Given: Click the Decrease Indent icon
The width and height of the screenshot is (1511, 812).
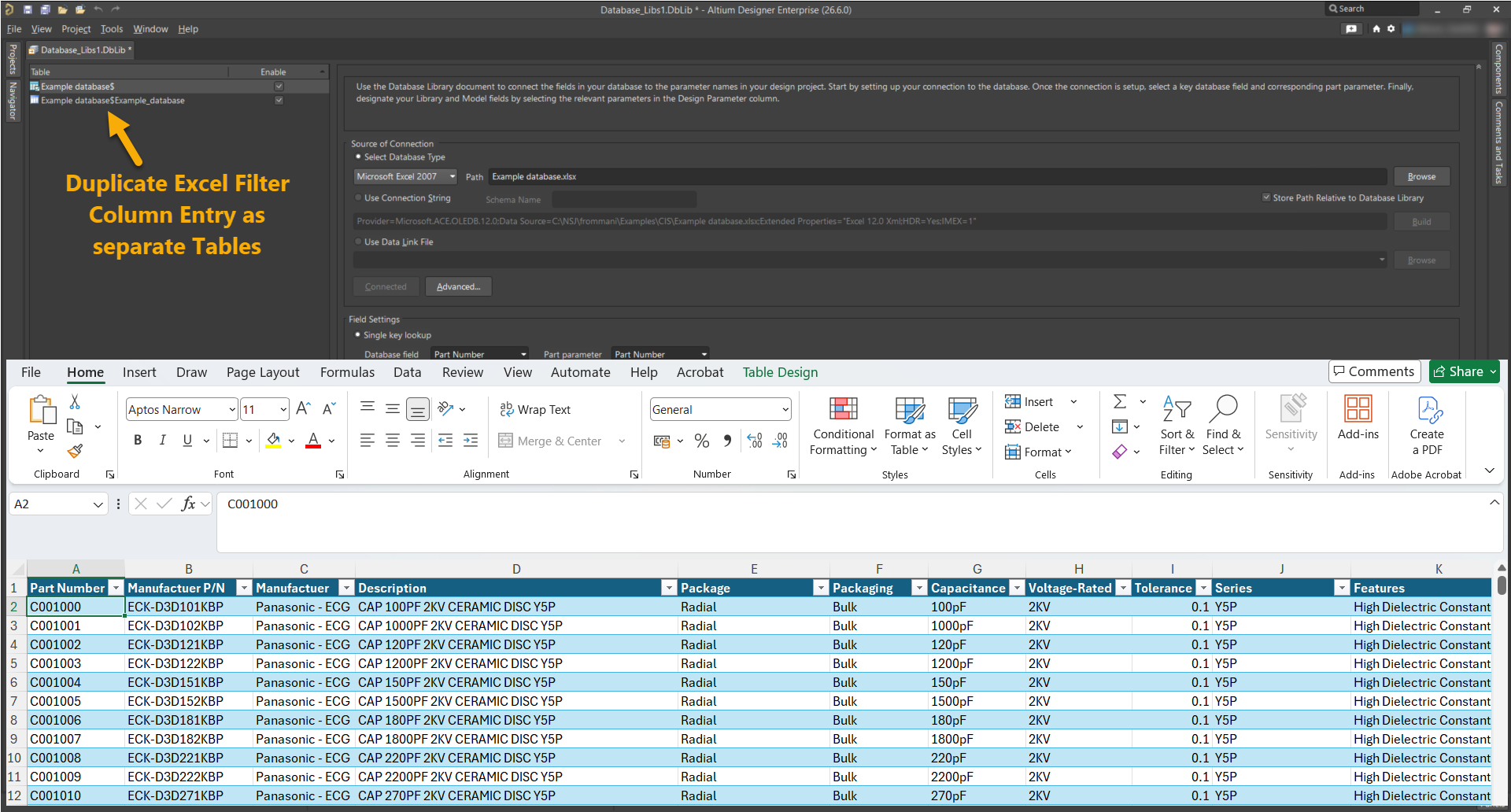Looking at the screenshot, I should [x=445, y=441].
